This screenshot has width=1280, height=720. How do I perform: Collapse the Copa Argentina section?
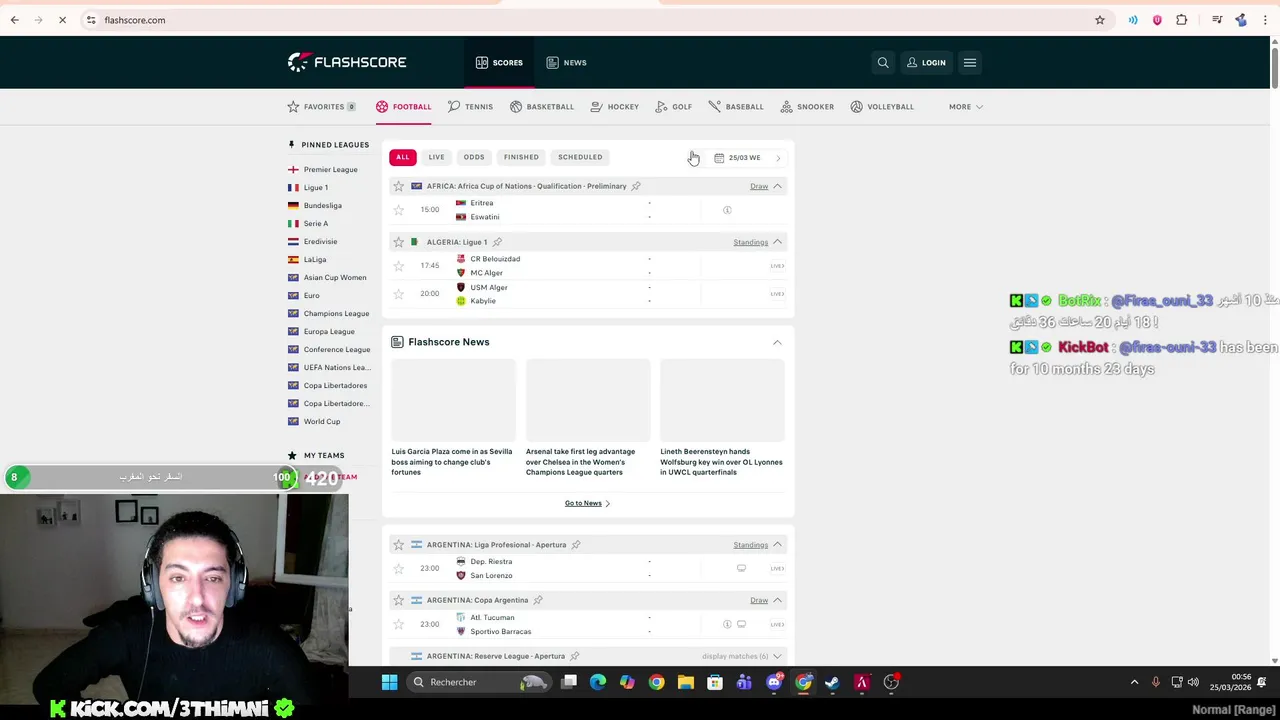pyautogui.click(x=777, y=600)
